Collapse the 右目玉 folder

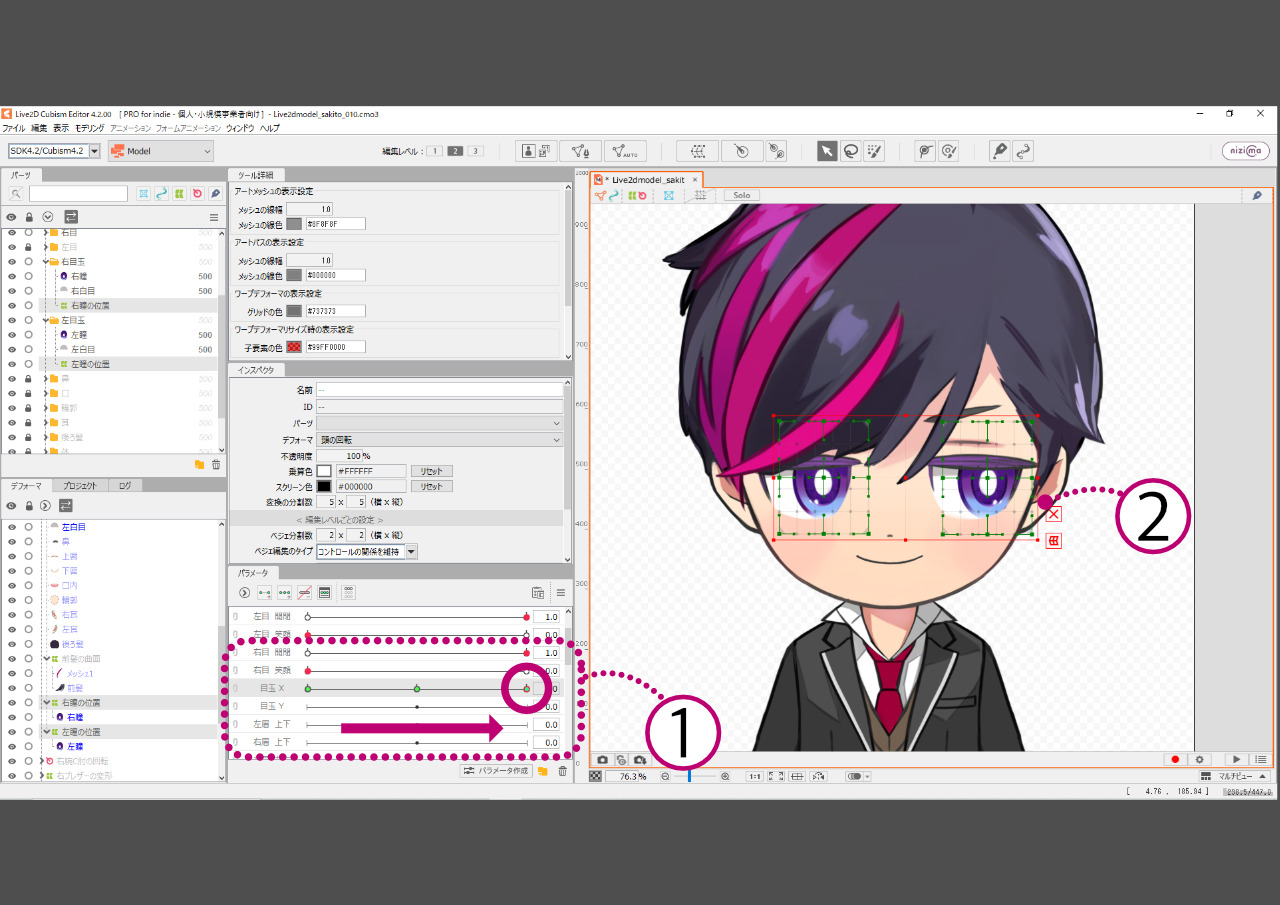click(x=46, y=261)
